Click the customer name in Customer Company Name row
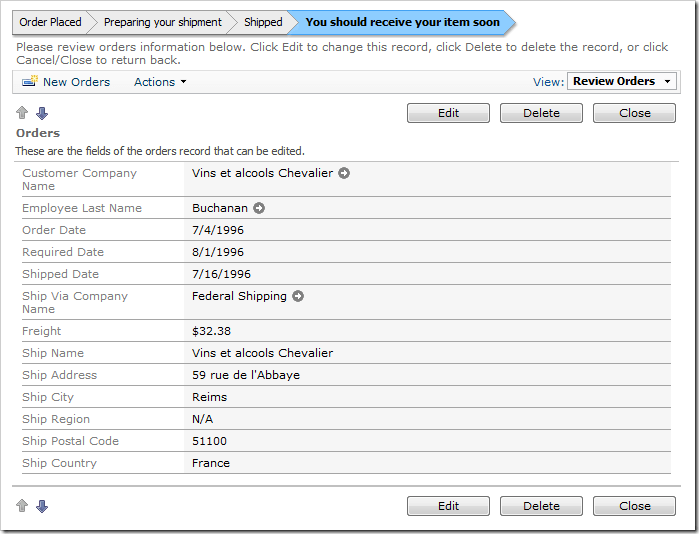699x534 pixels. click(x=263, y=173)
